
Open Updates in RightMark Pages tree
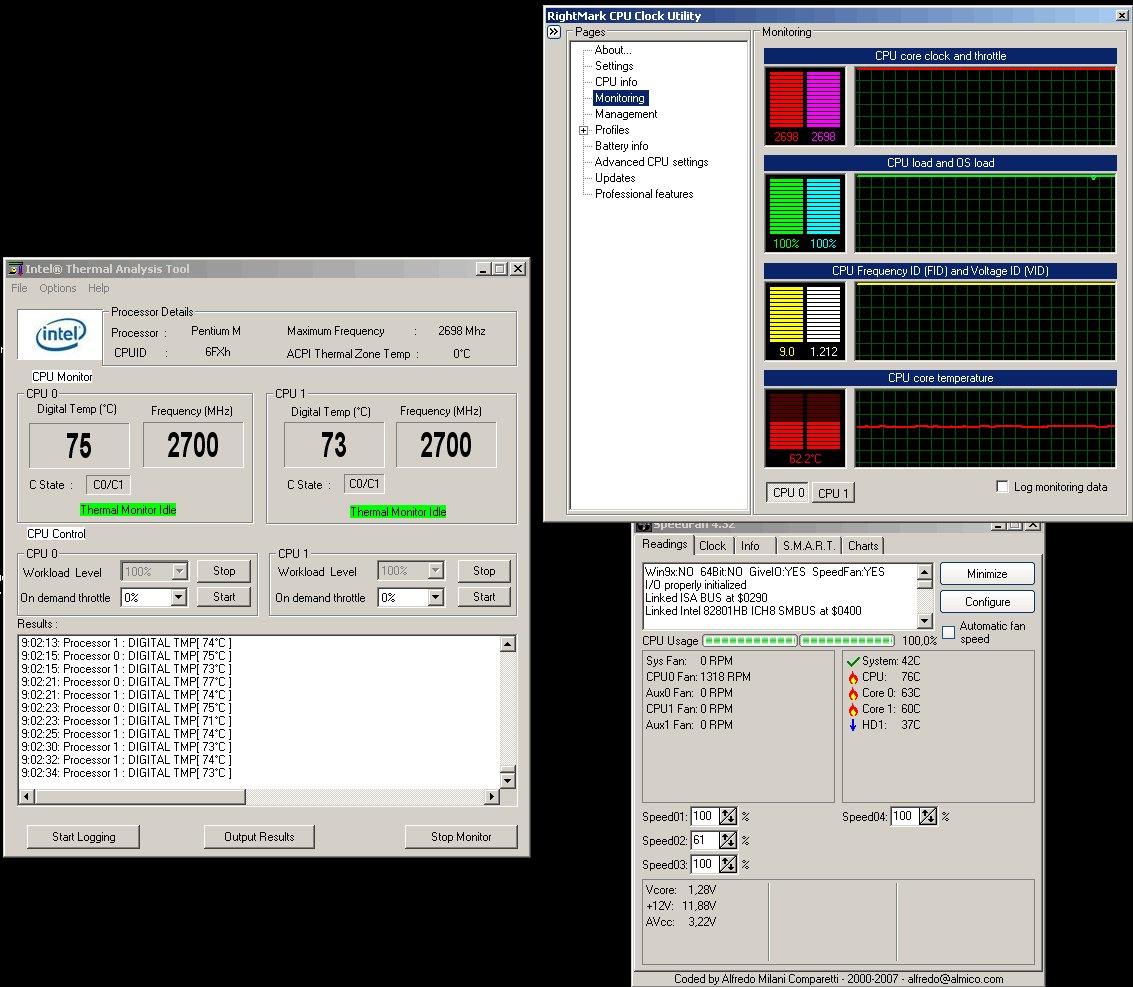pyautogui.click(x=615, y=178)
